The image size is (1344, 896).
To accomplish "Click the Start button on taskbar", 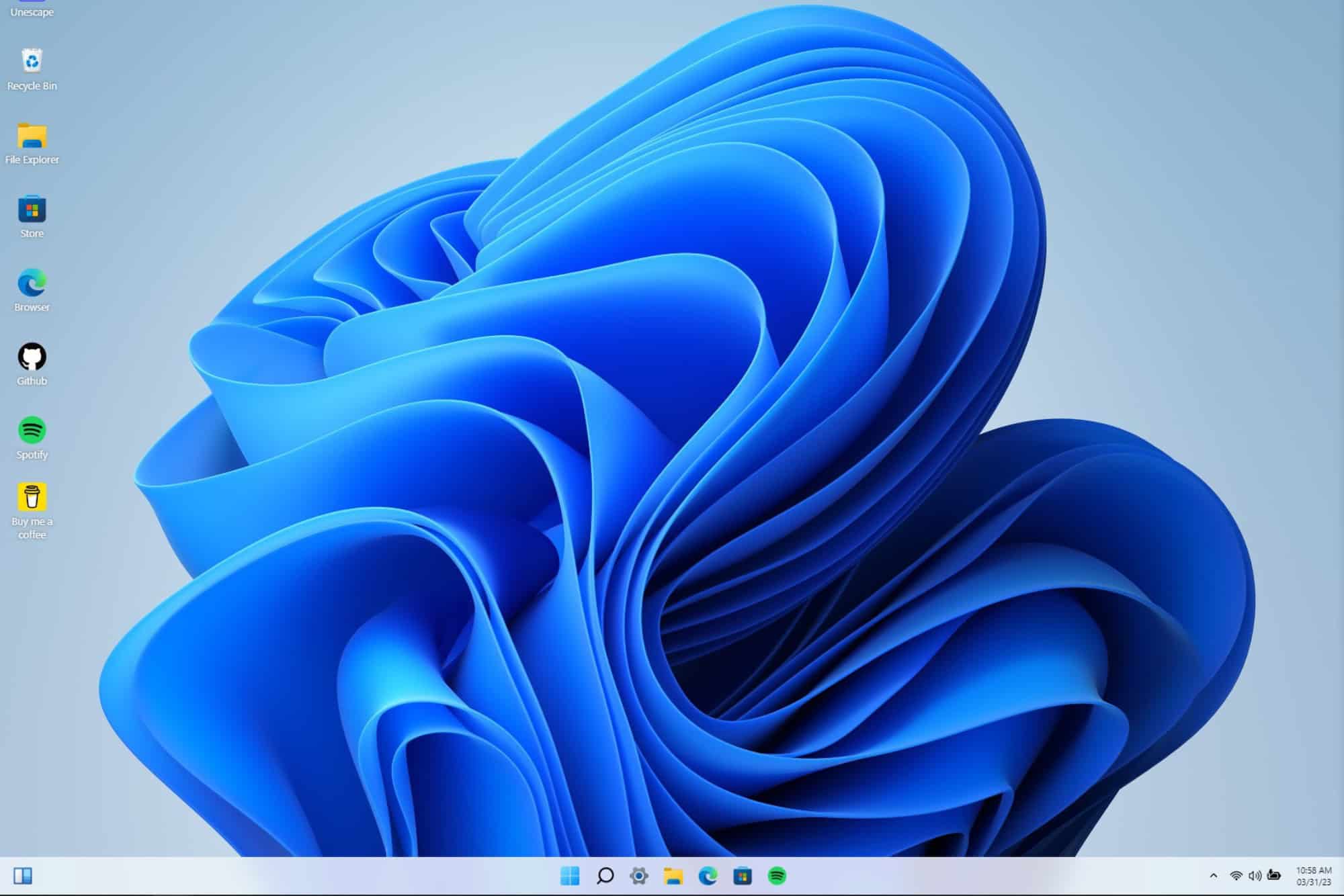I will coord(570,876).
